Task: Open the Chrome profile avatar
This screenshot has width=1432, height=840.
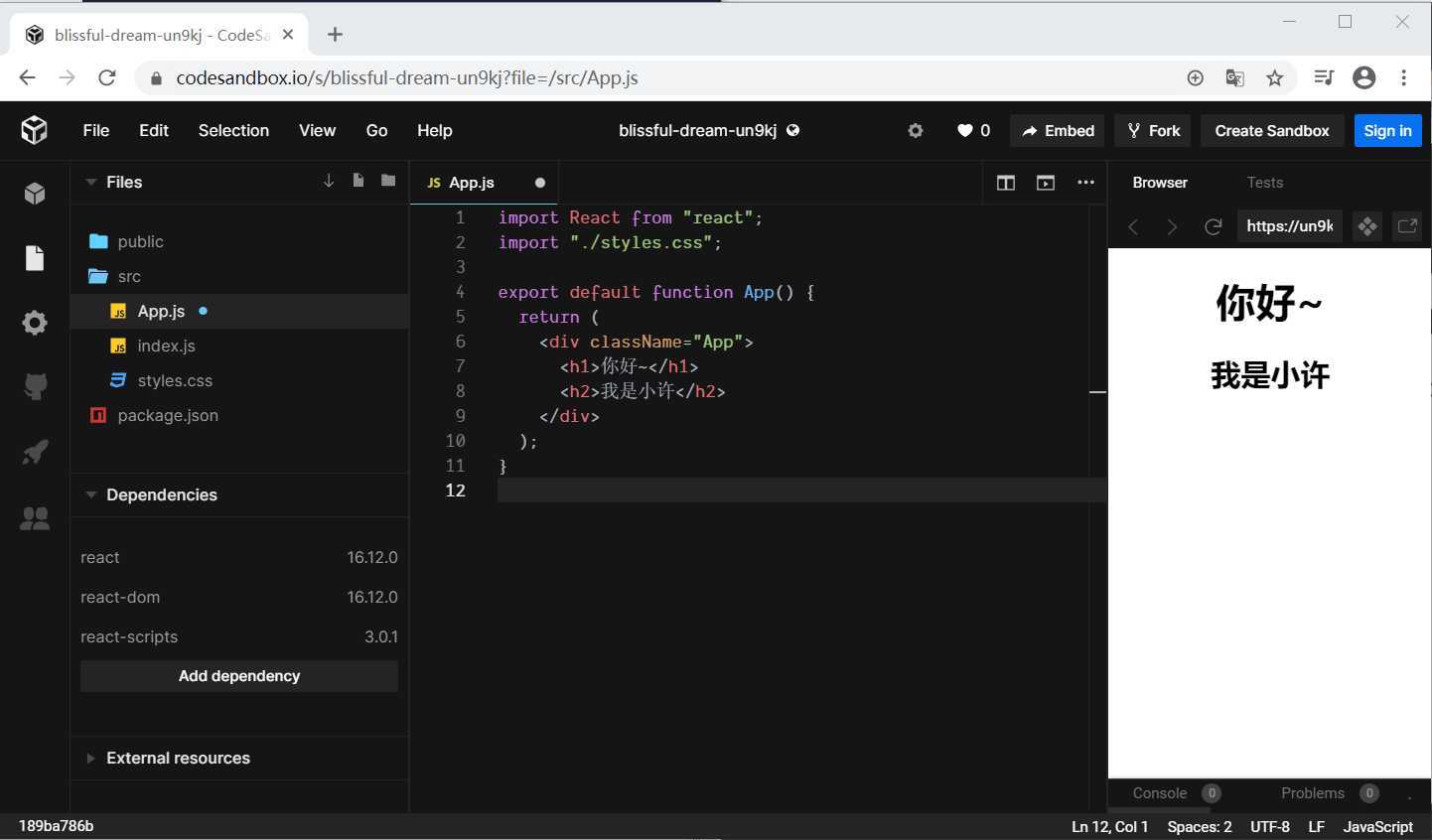Action: [1364, 77]
